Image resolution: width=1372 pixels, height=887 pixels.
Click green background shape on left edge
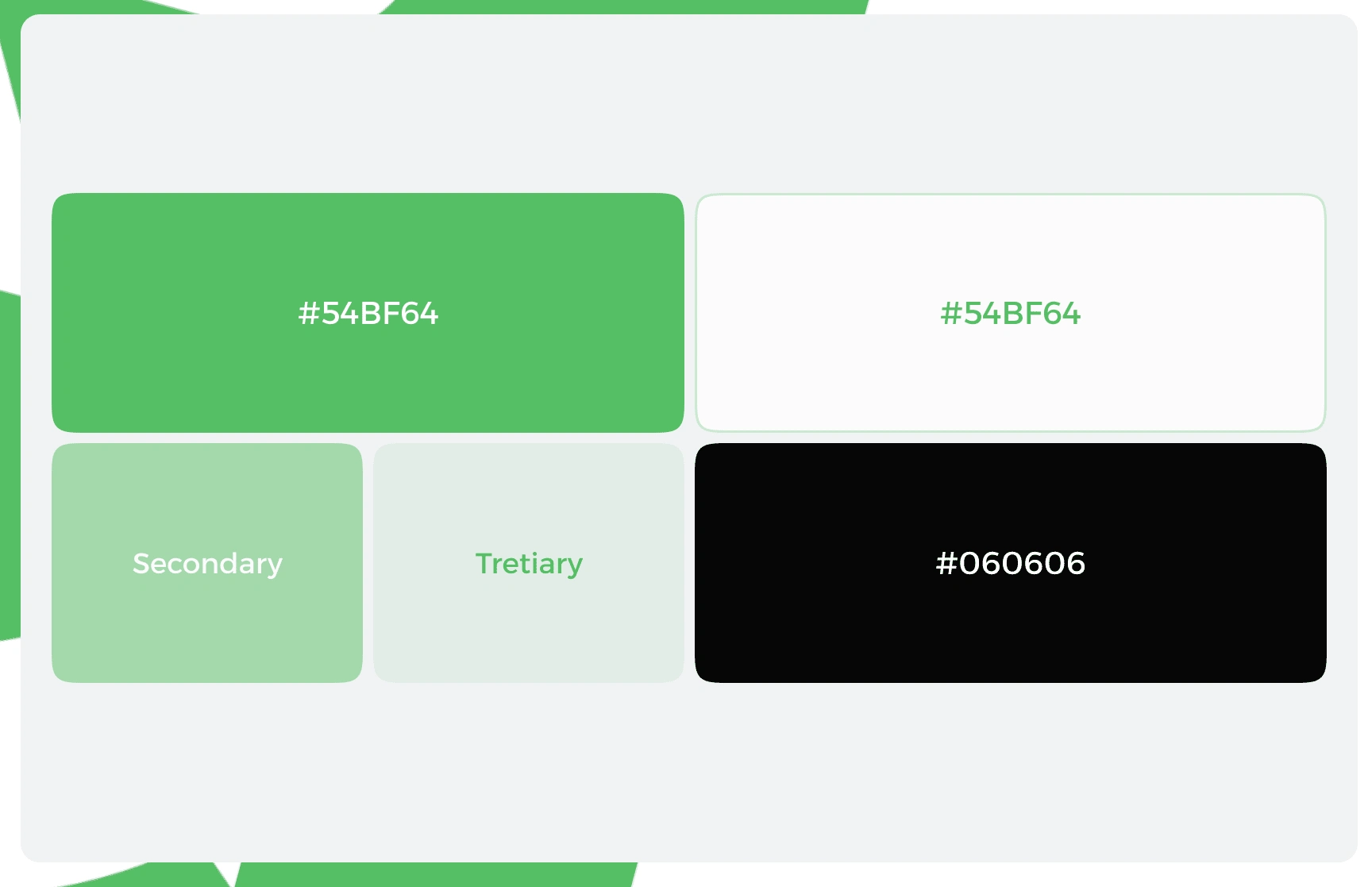10,465
